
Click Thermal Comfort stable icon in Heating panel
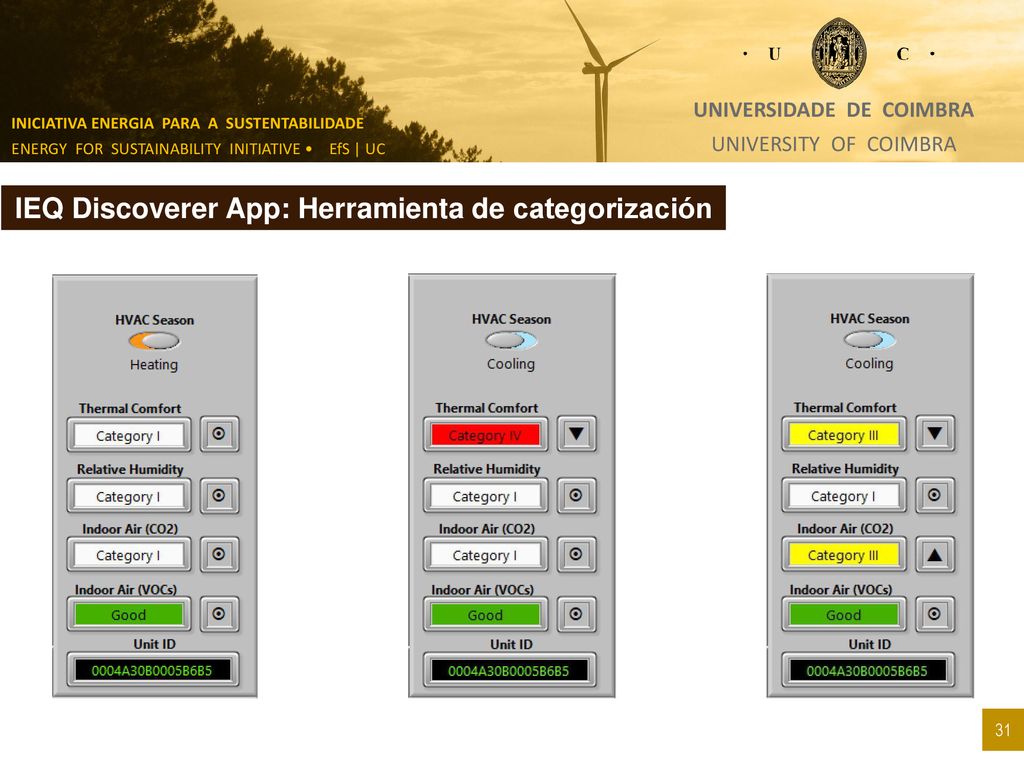(219, 434)
